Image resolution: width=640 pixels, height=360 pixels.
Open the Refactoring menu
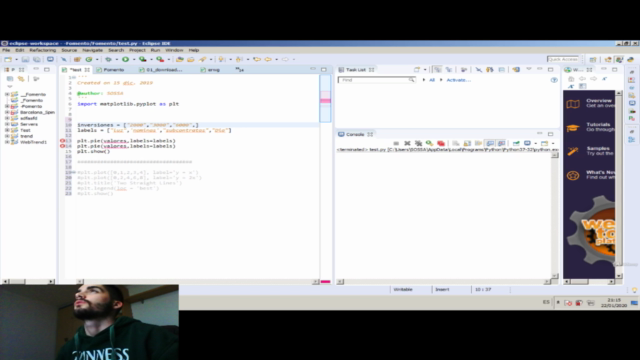point(42,50)
